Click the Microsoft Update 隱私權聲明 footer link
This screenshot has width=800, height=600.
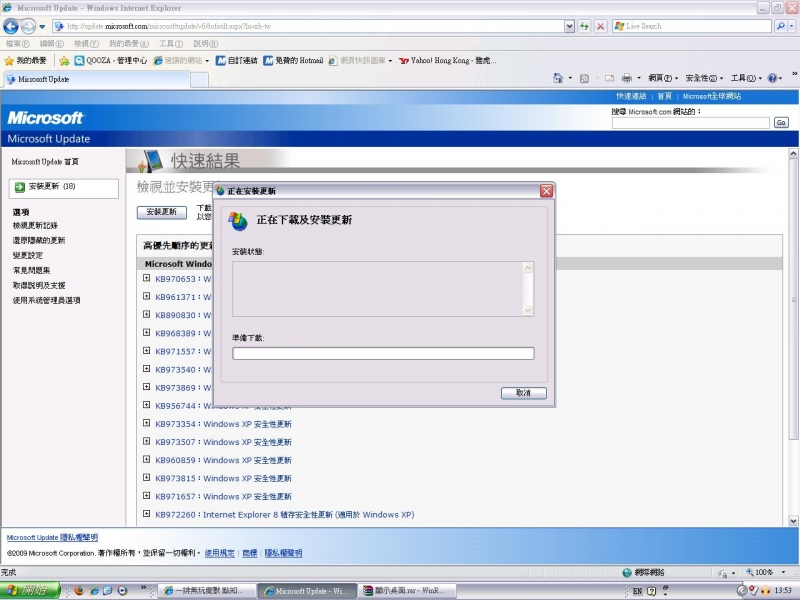click(x=52, y=538)
